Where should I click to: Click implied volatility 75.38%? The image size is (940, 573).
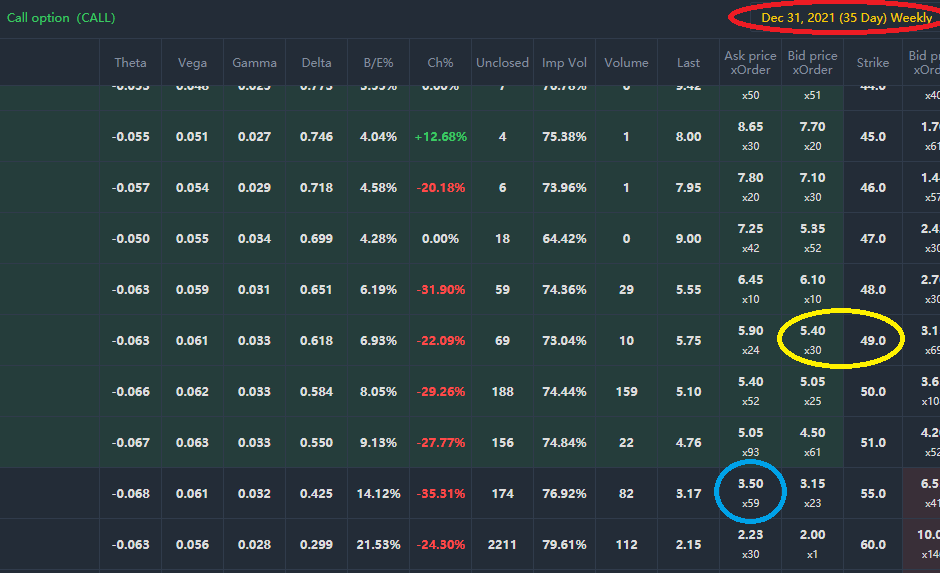click(x=564, y=137)
